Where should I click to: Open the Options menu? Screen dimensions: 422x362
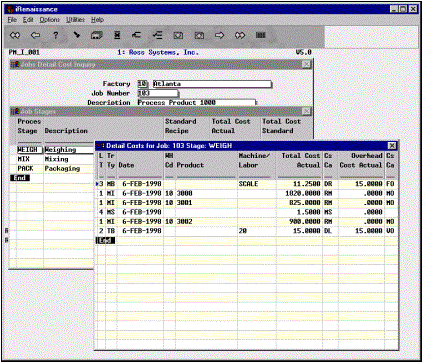(x=50, y=20)
